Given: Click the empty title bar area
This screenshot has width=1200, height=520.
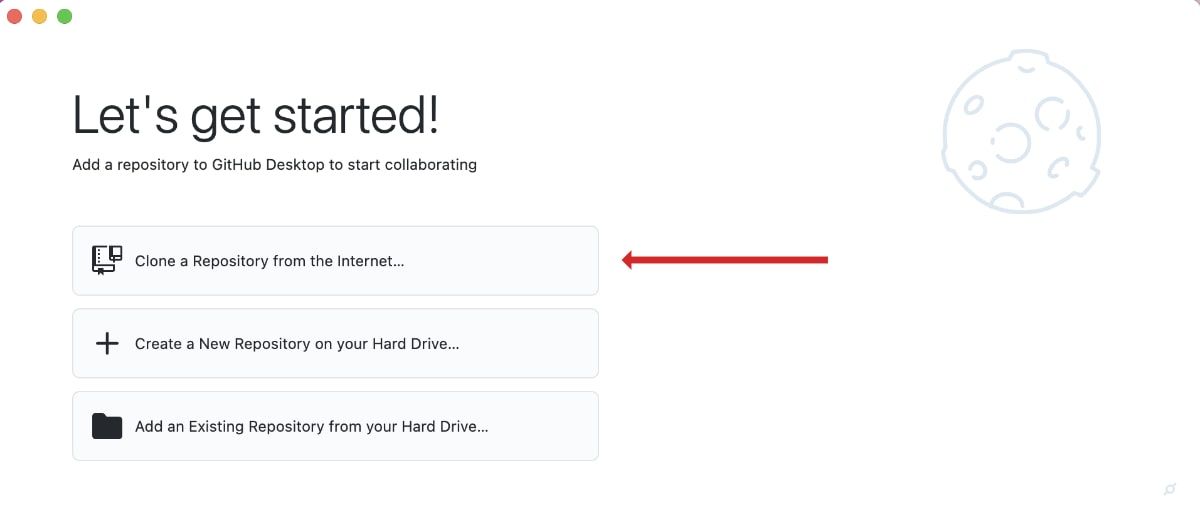Looking at the screenshot, I should [x=600, y=16].
